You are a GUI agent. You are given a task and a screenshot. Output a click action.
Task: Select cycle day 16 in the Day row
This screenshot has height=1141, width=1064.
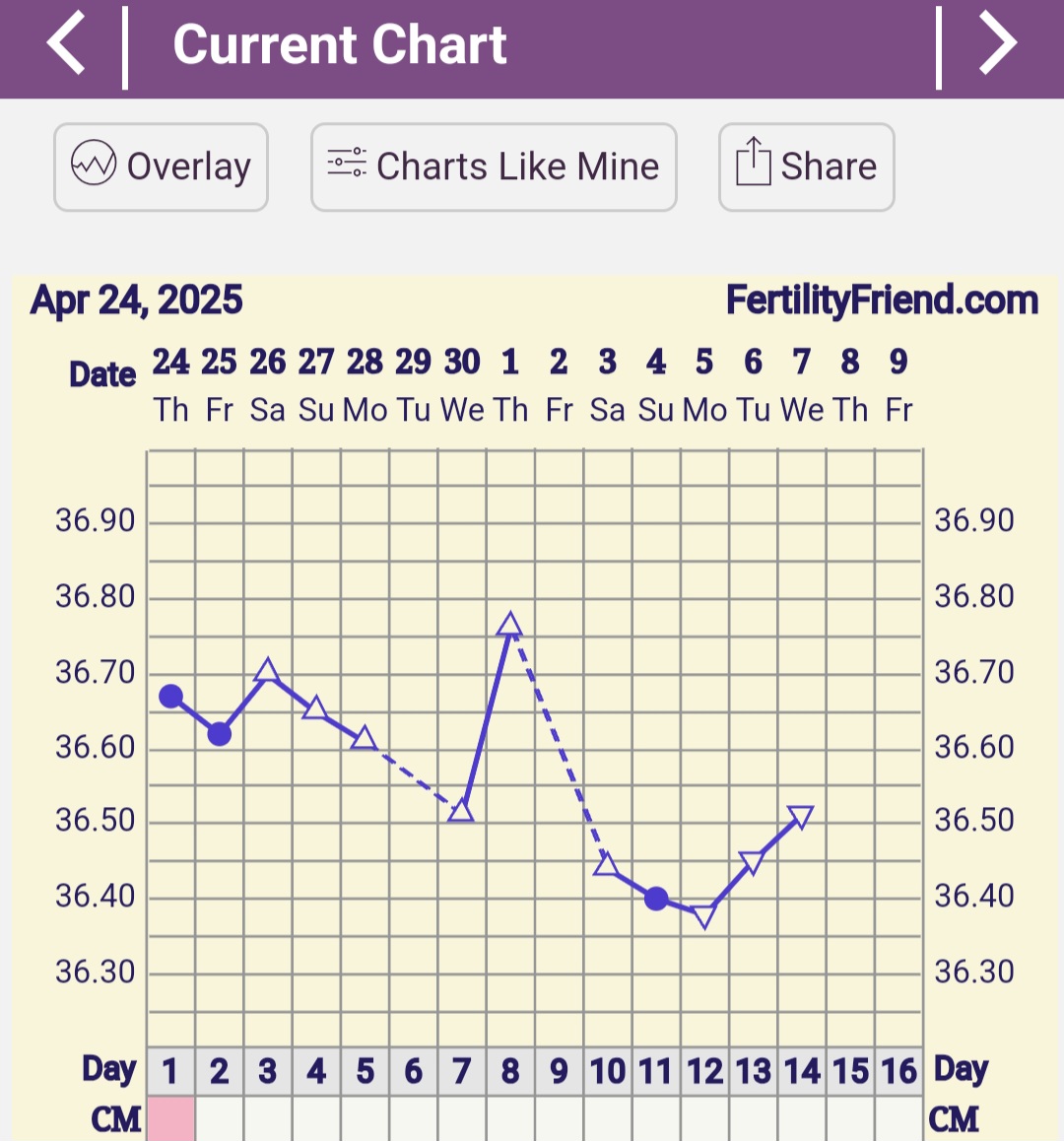point(898,1071)
